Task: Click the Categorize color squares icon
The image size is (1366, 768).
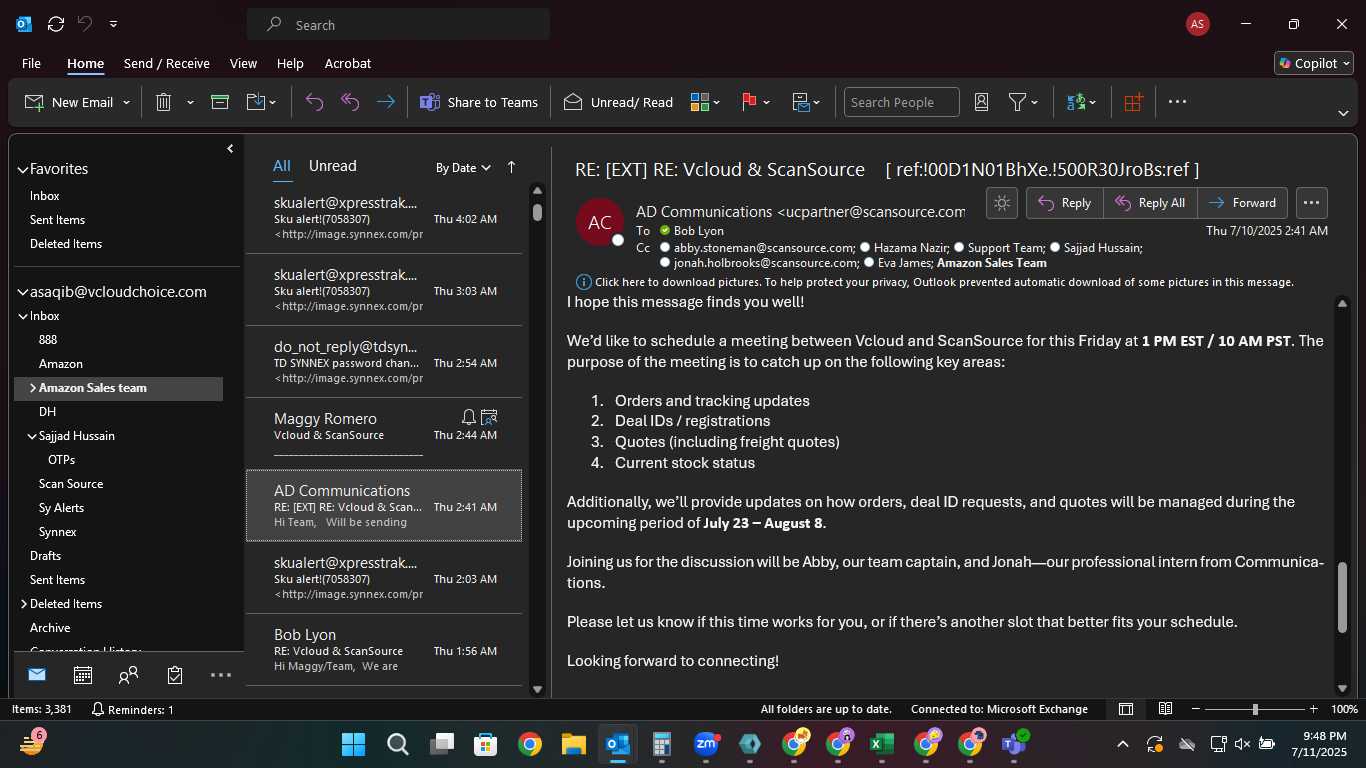Action: [699, 102]
